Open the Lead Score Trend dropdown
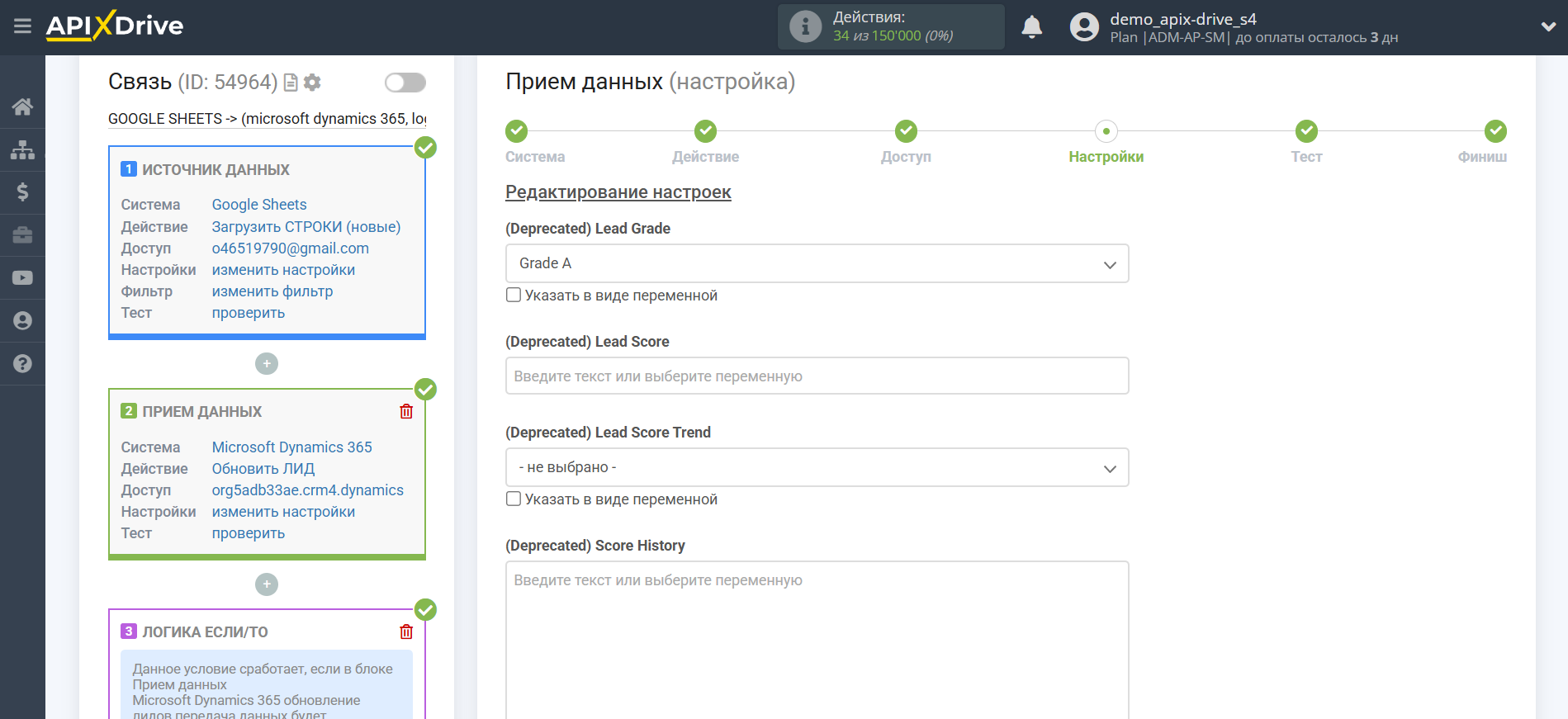Image resolution: width=1568 pixels, height=719 pixels. [x=817, y=467]
